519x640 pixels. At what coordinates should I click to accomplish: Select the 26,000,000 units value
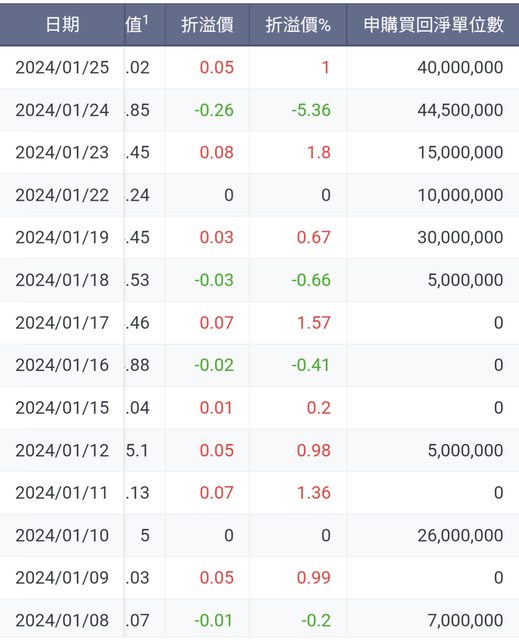460,535
